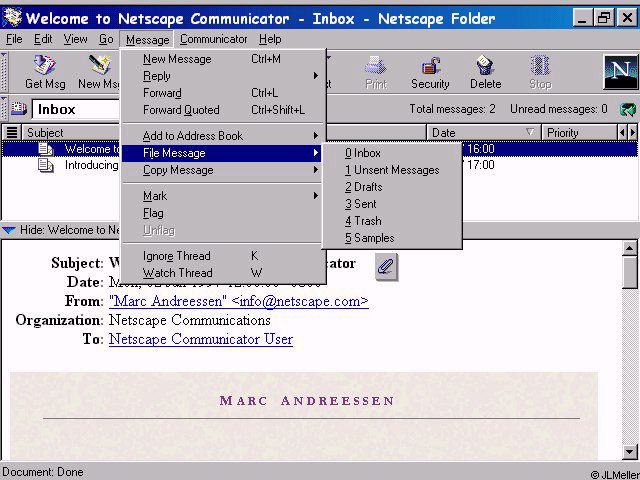Click the Document: Done status text

coord(43,472)
